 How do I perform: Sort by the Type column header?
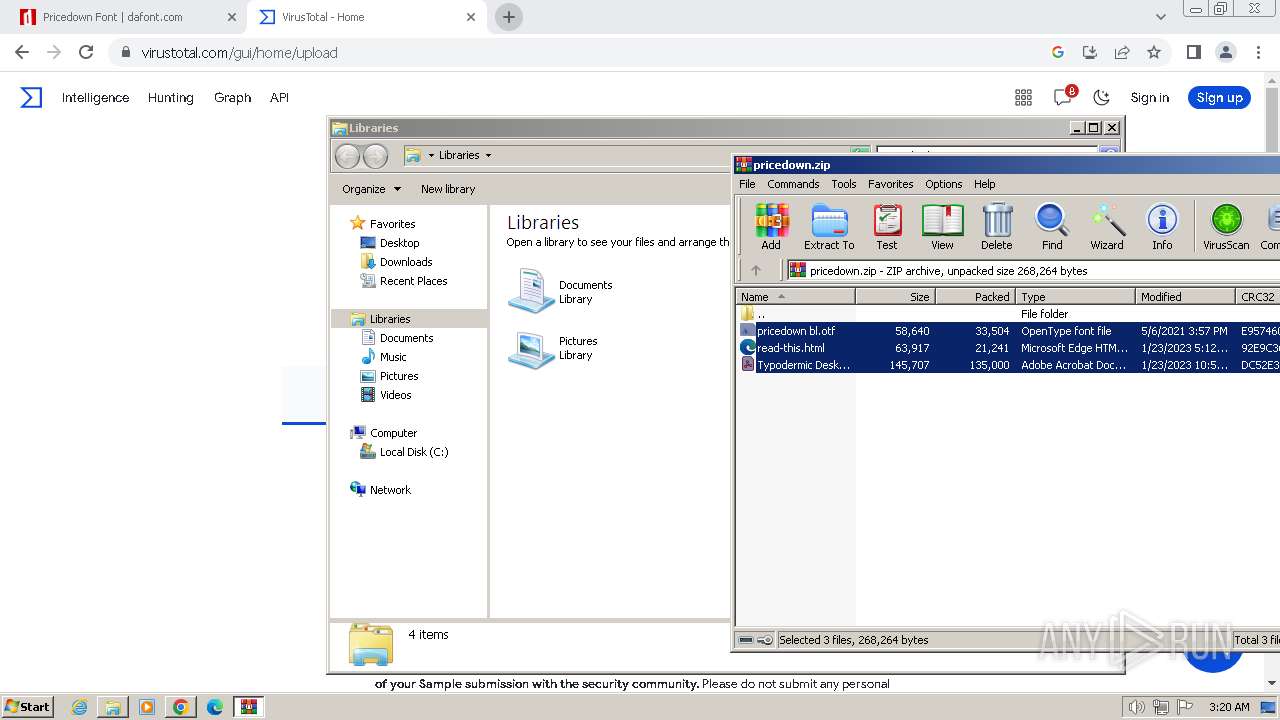coord(1076,297)
